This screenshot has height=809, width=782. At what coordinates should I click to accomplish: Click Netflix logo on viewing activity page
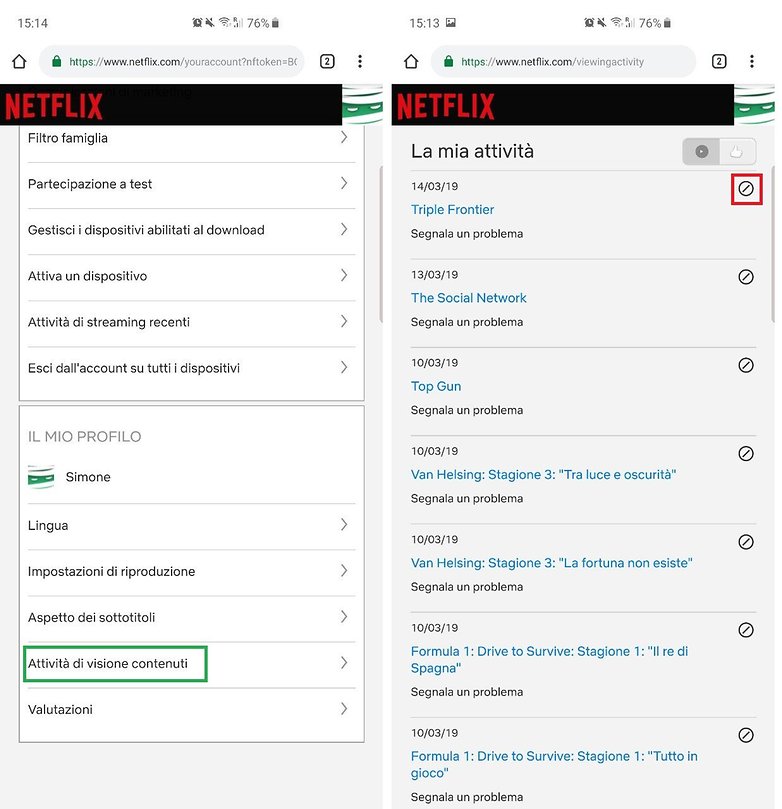(446, 106)
